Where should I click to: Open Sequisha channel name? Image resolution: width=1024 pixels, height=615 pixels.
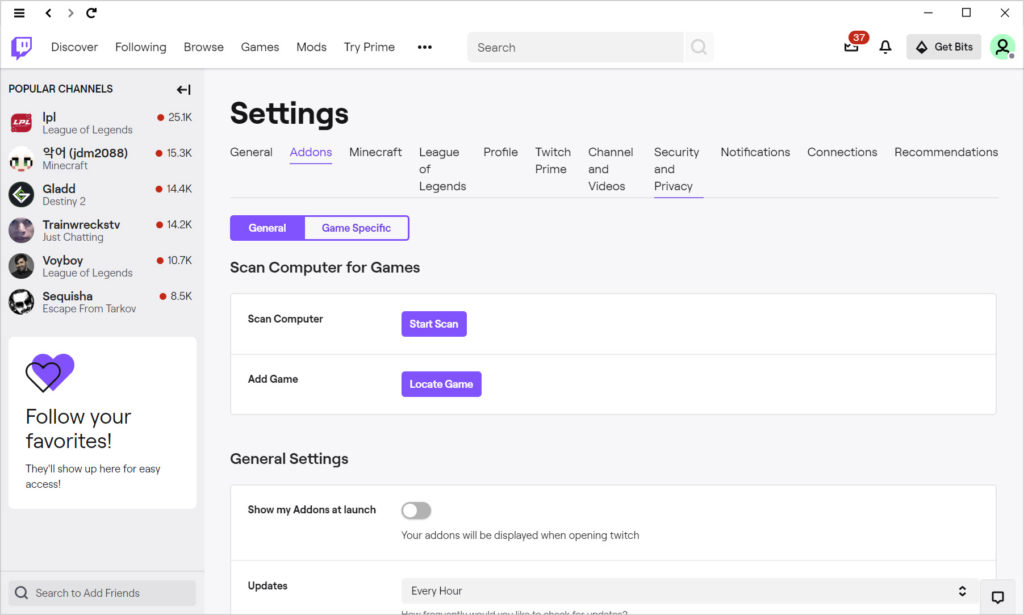pos(67,296)
